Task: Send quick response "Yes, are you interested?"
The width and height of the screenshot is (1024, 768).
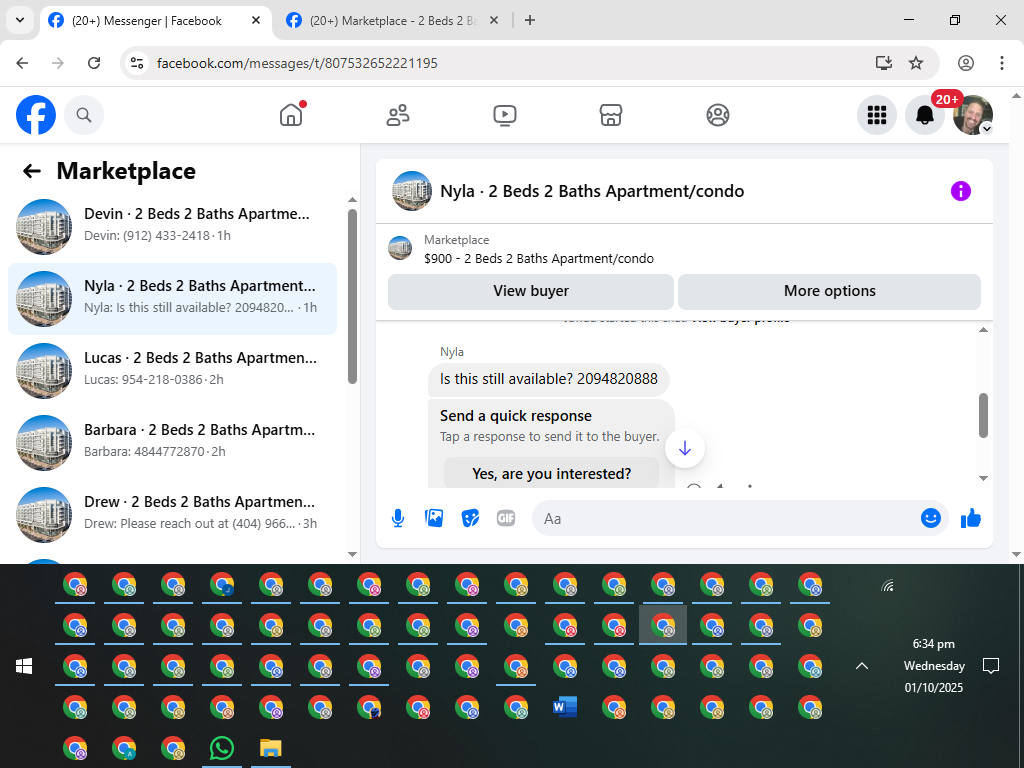Action: (x=551, y=473)
